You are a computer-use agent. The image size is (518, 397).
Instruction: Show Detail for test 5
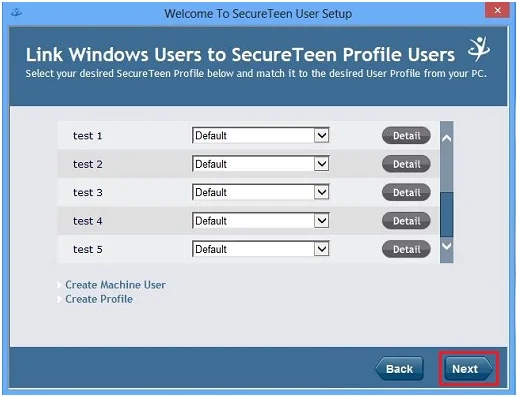click(406, 249)
